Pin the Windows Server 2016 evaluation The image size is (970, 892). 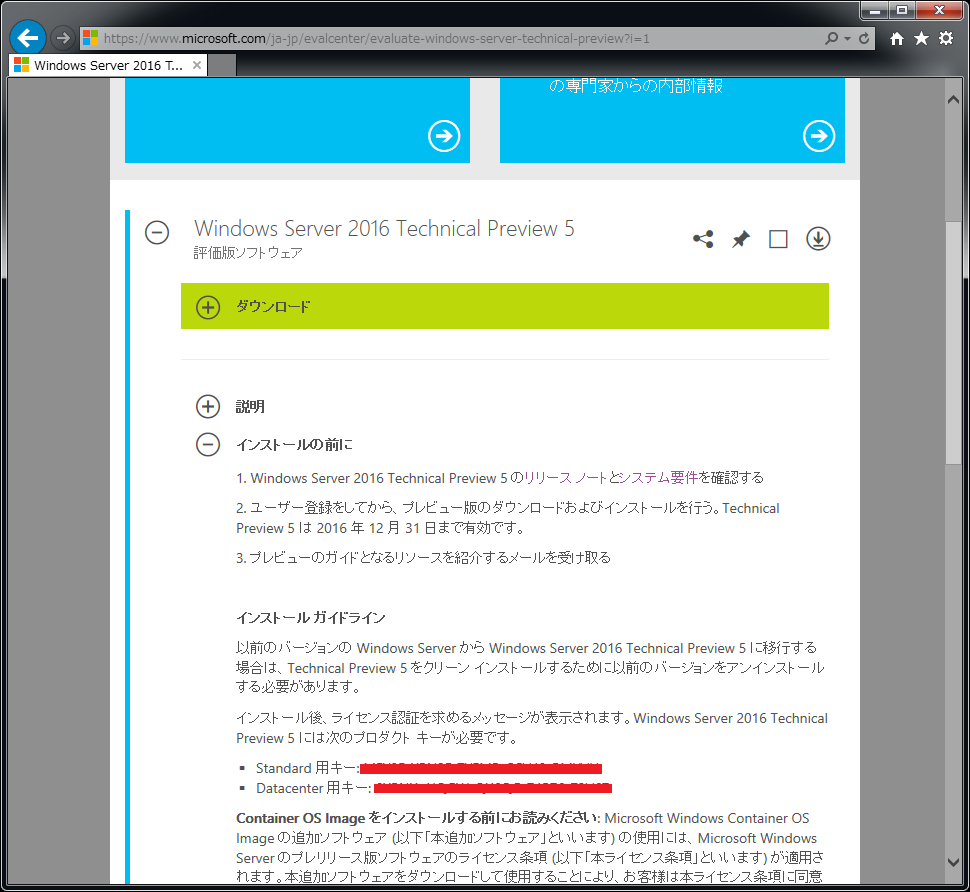click(x=740, y=239)
